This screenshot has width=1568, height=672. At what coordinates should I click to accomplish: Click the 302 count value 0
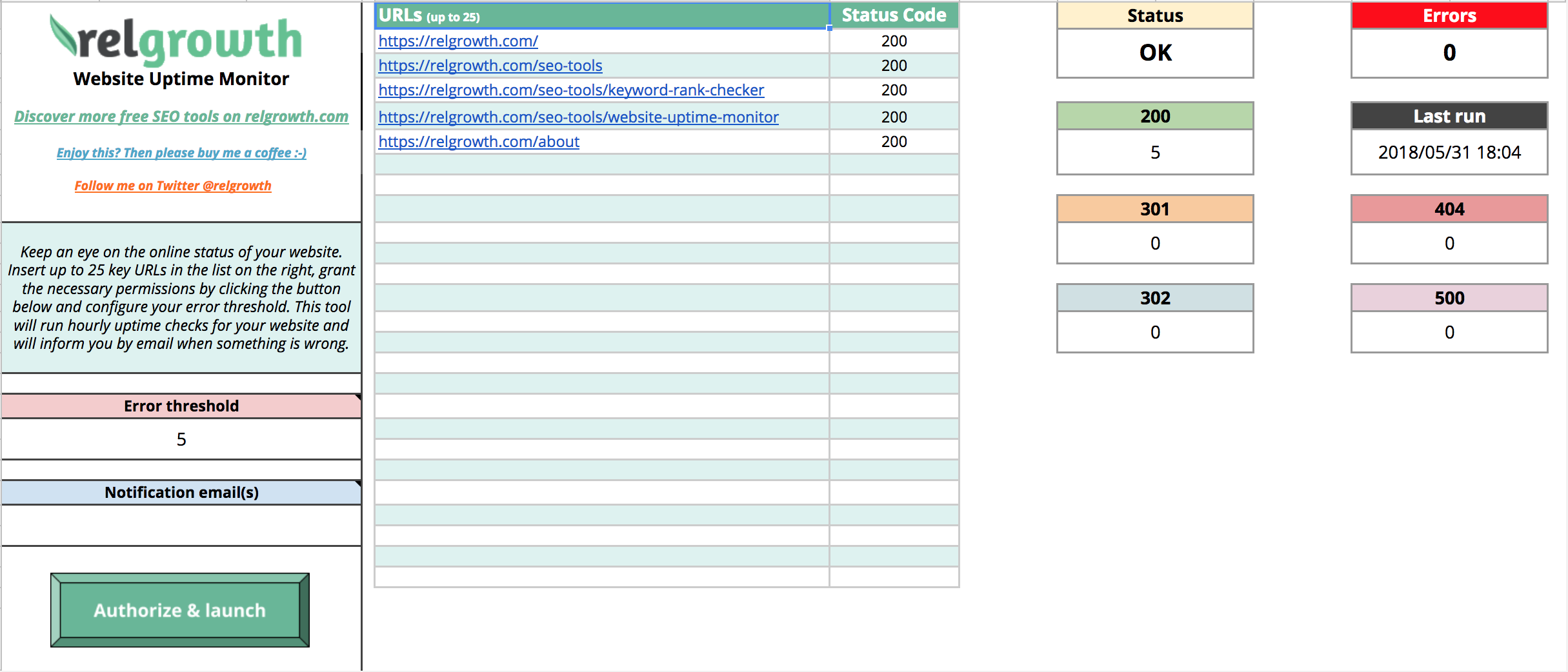click(1155, 332)
